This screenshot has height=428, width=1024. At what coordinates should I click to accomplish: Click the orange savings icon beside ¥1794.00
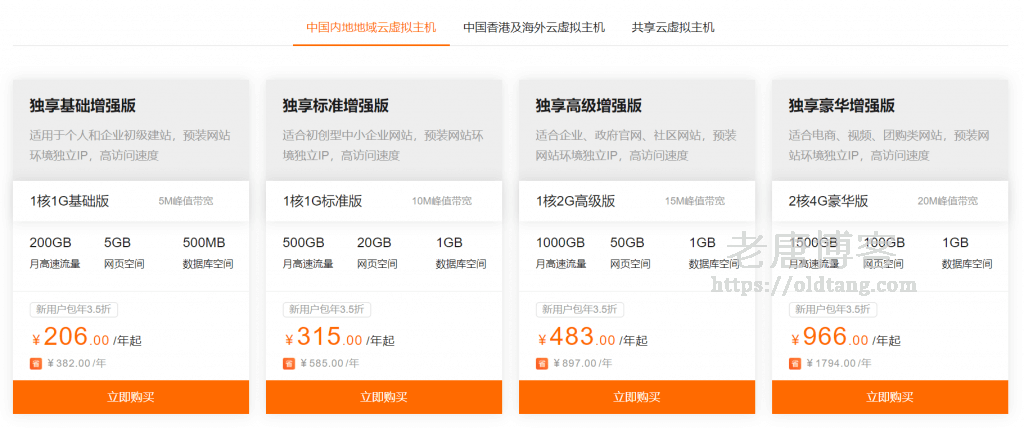(x=794, y=363)
